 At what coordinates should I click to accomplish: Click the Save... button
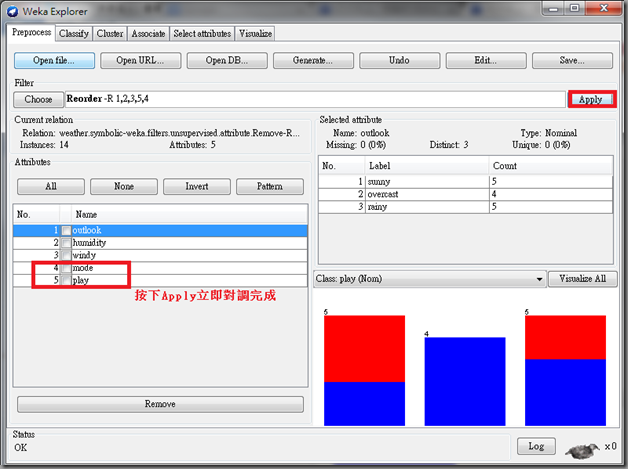(x=572, y=60)
